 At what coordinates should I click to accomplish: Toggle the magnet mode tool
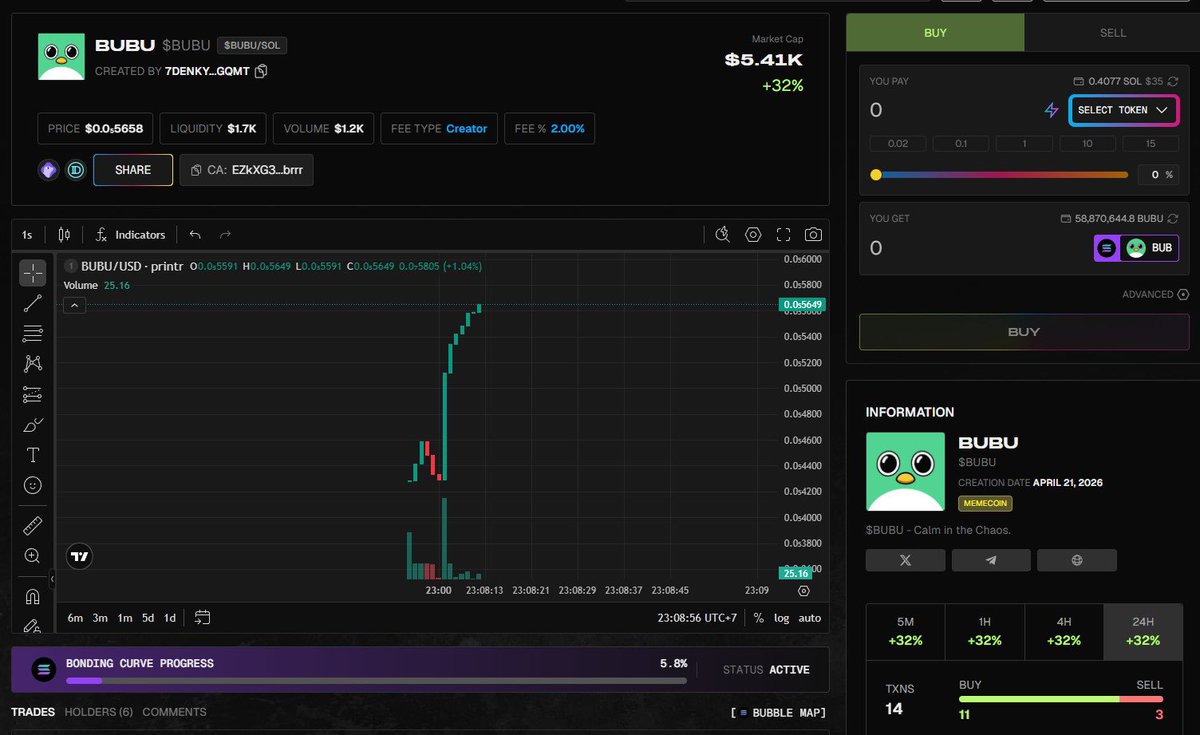(32, 597)
